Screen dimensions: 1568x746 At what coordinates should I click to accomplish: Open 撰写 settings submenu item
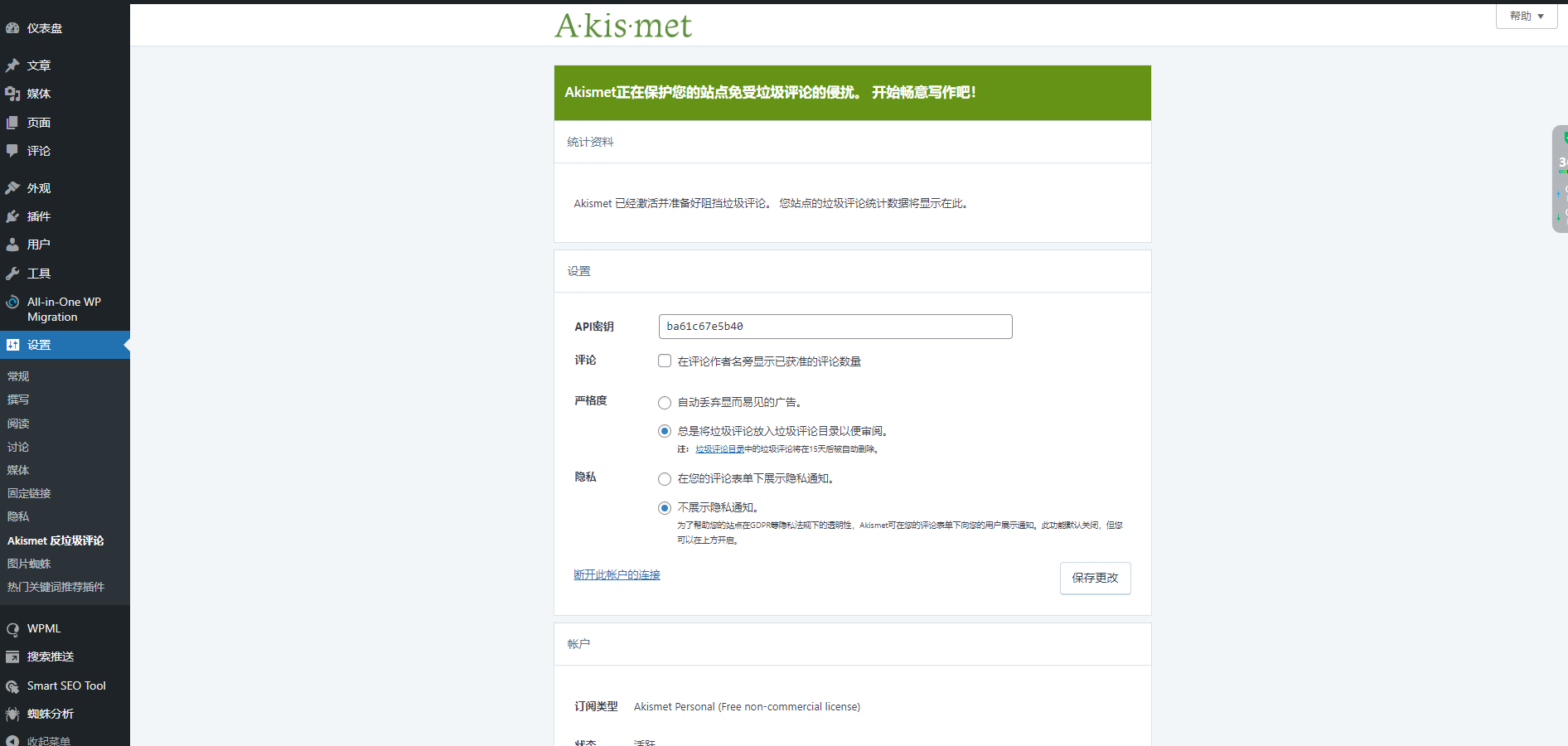[x=18, y=400]
